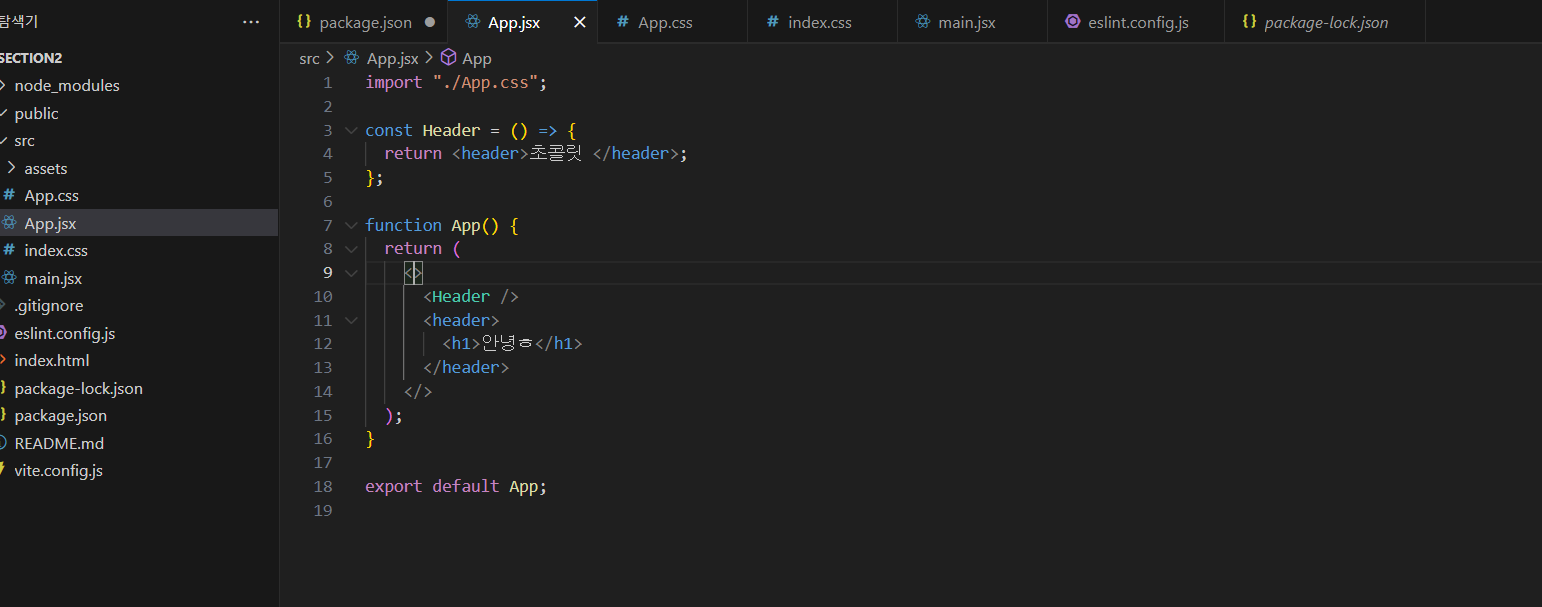1542x607 pixels.
Task: Click the App.jsx breadcrumb segment
Action: [x=393, y=58]
